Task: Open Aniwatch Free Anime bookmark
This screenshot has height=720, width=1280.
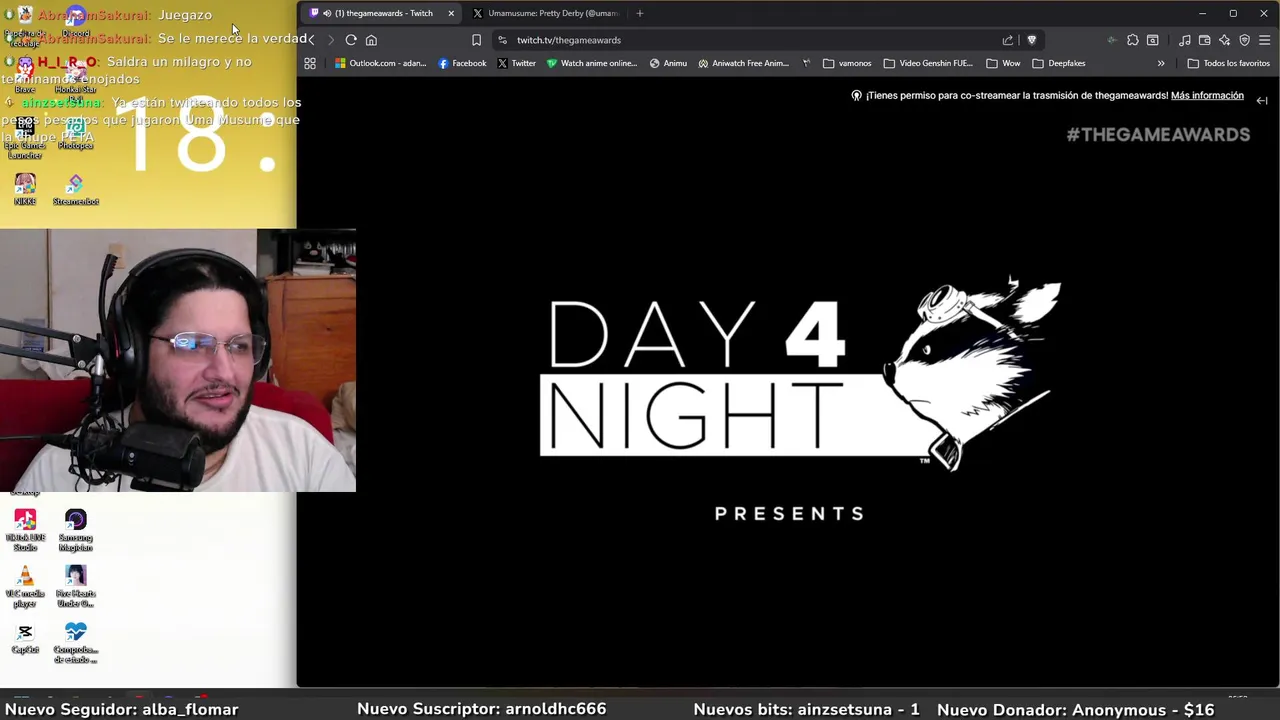Action: pyautogui.click(x=744, y=63)
